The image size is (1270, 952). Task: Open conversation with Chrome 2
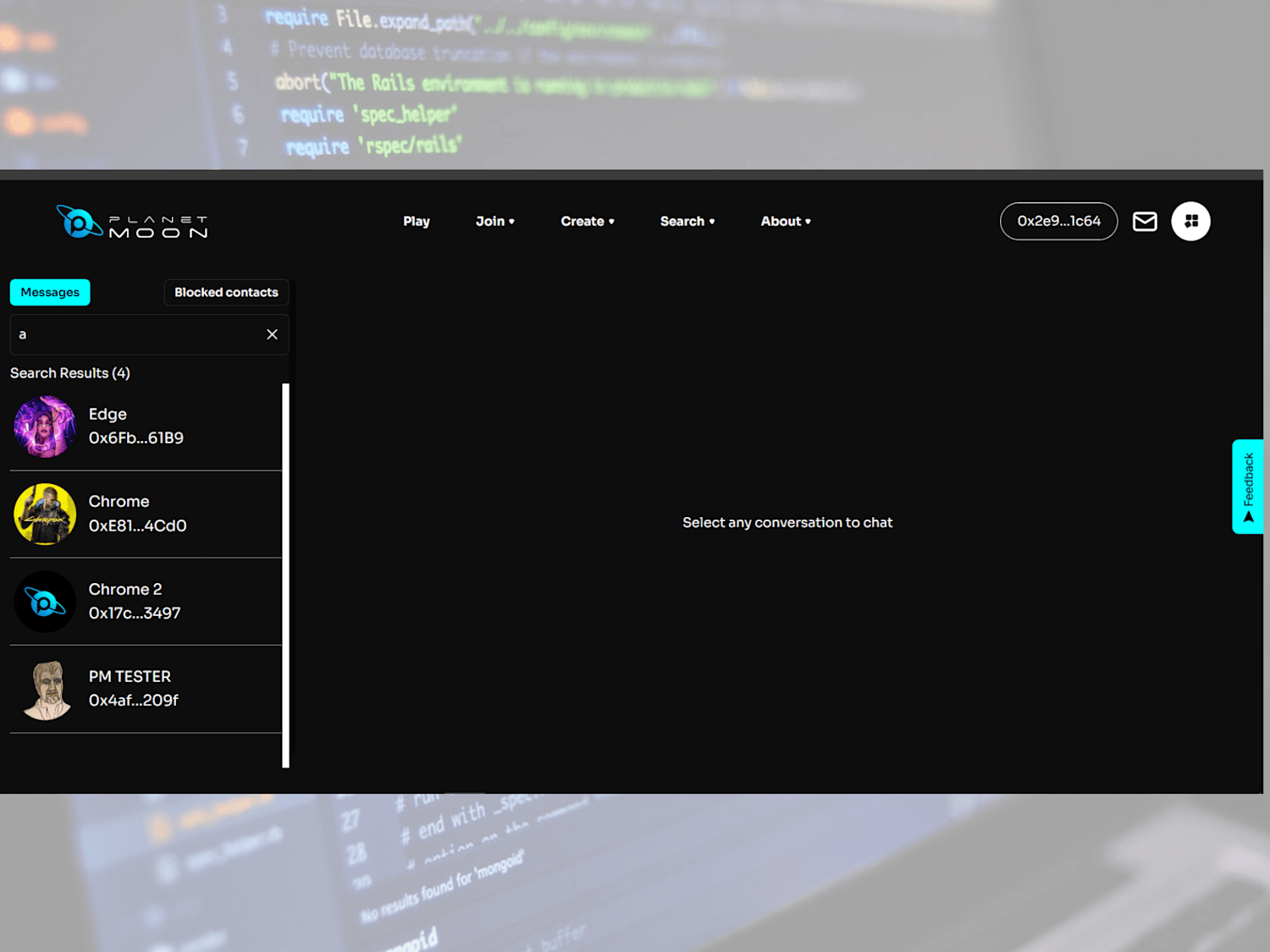(x=146, y=602)
